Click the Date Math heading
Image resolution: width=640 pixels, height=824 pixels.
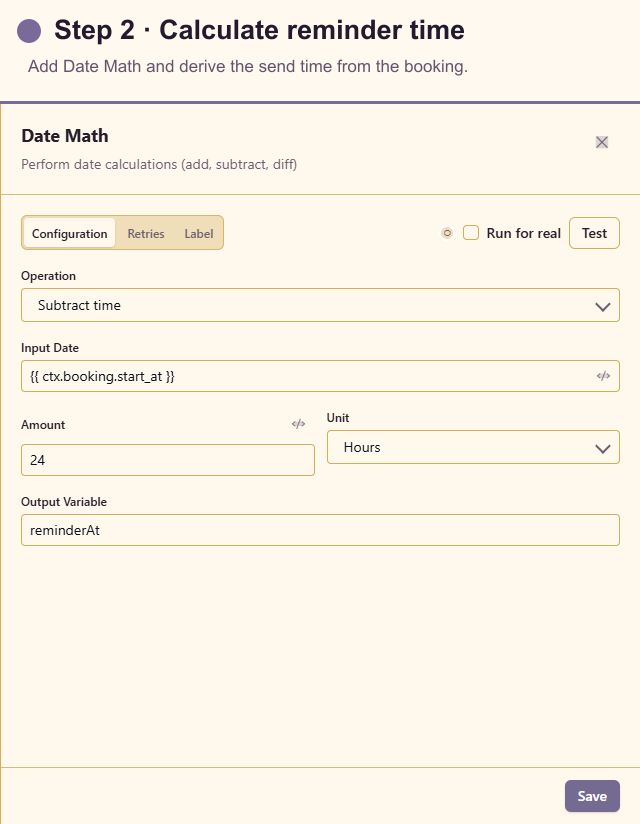click(65, 136)
